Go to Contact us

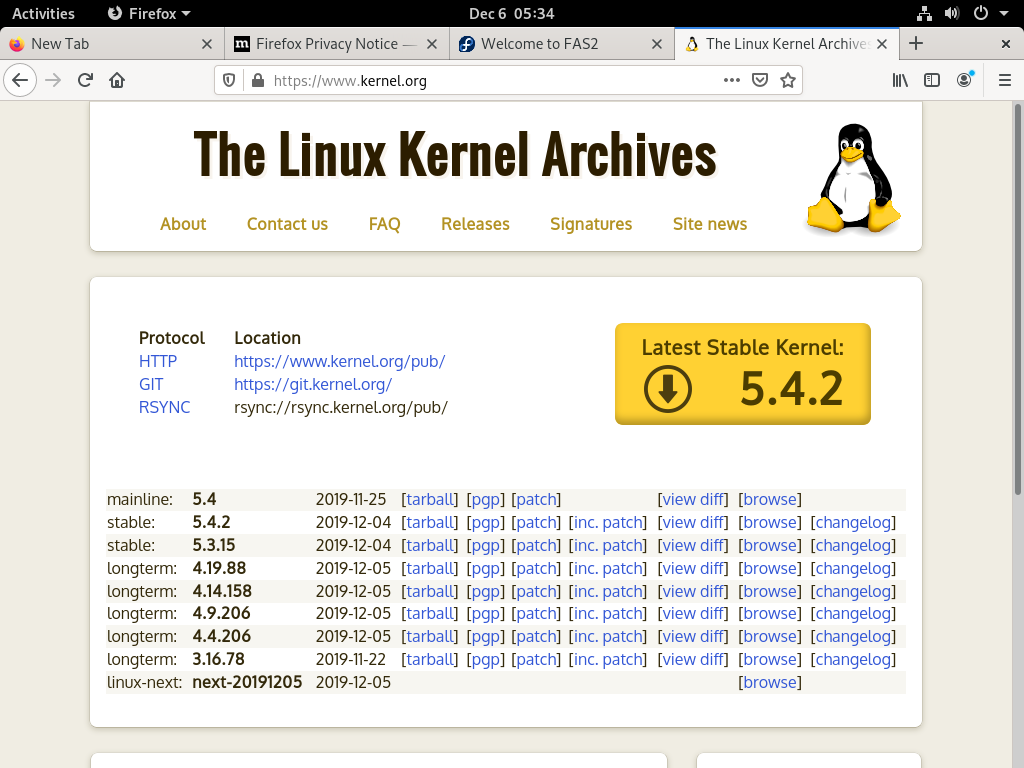pyautogui.click(x=287, y=224)
